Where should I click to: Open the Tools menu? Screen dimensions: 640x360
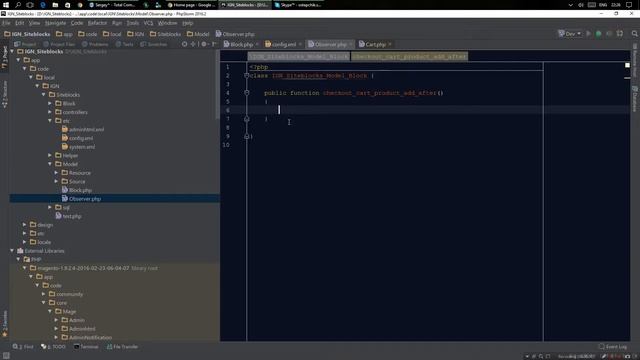click(x=133, y=23)
